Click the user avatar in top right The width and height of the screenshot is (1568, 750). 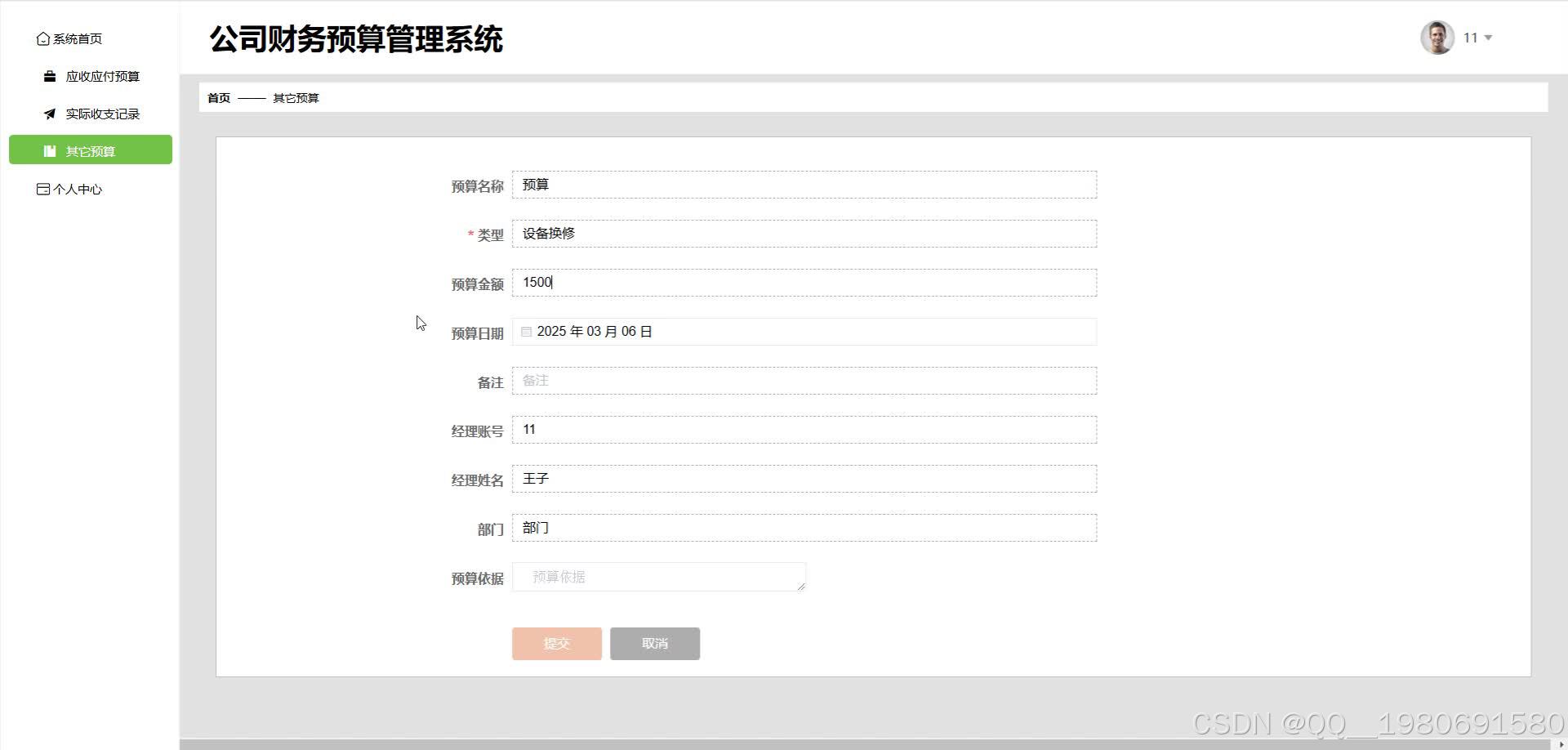1437,37
